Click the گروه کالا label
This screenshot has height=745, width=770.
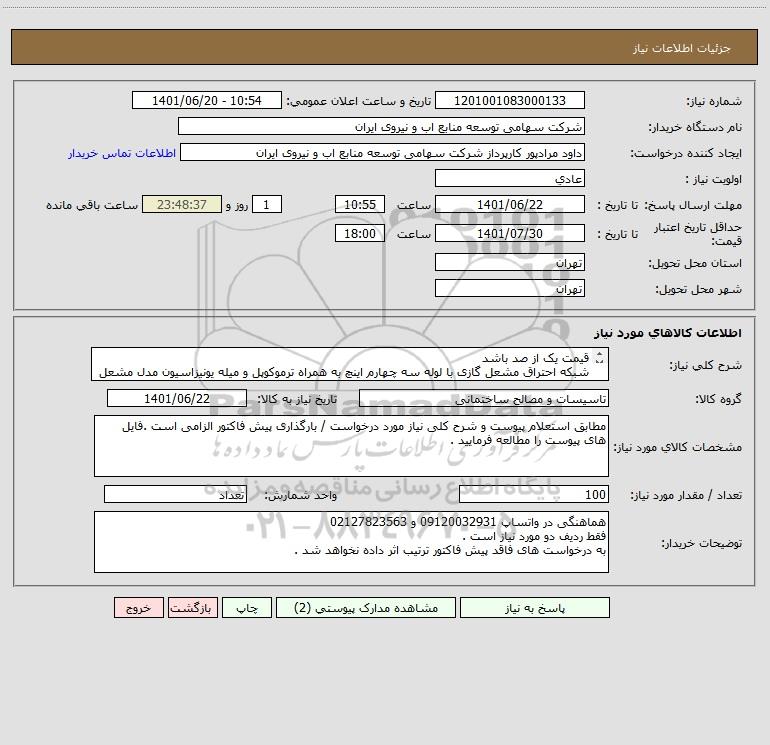pyautogui.click(x=718, y=399)
